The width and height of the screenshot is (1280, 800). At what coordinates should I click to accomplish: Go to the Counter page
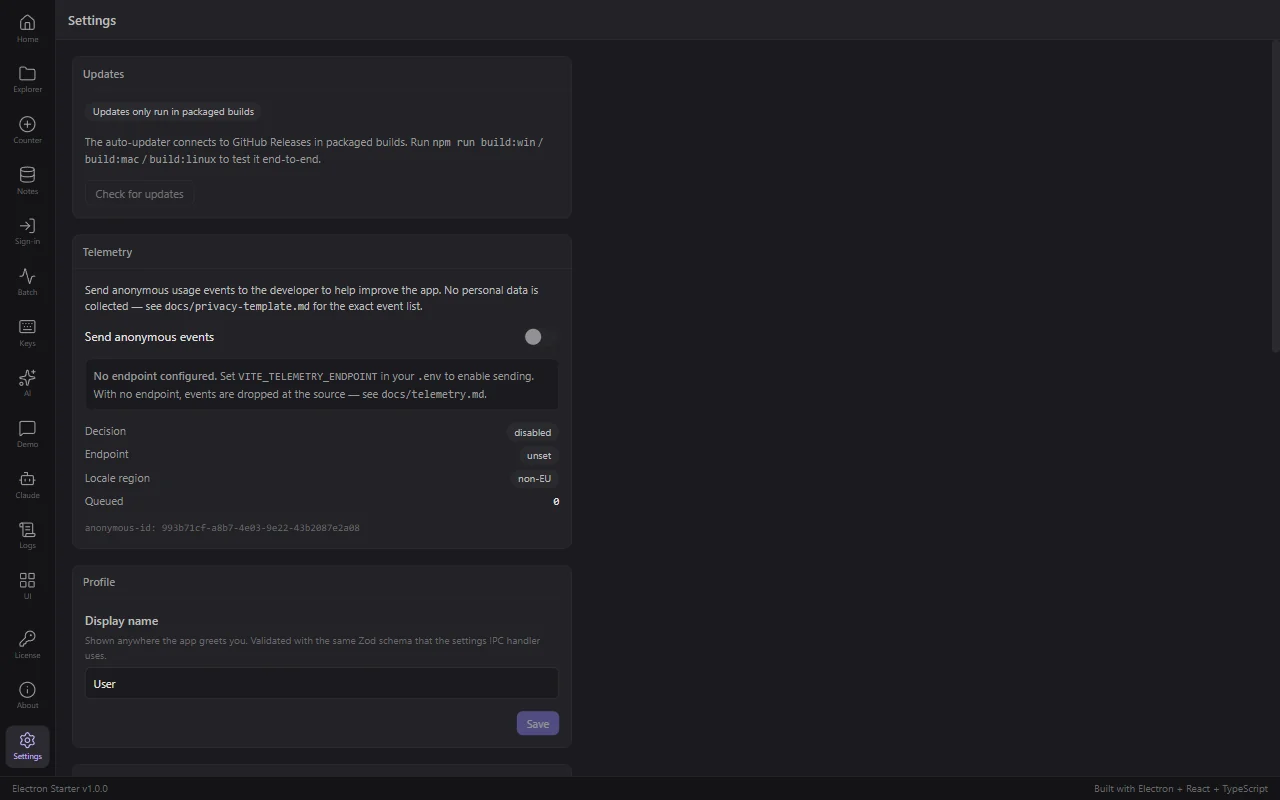pyautogui.click(x=27, y=131)
